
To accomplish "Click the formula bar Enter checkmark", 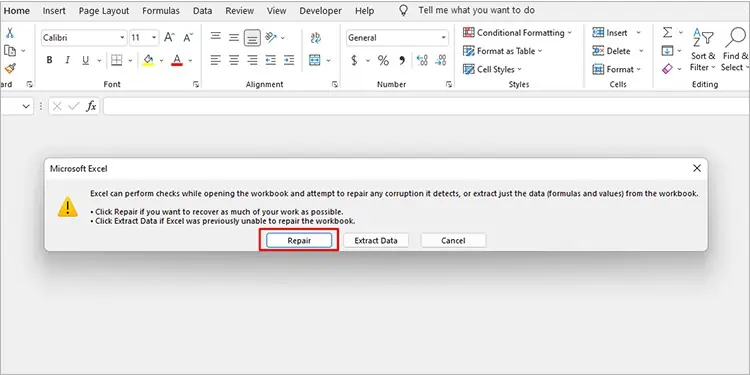I will pyautogui.click(x=74, y=106).
